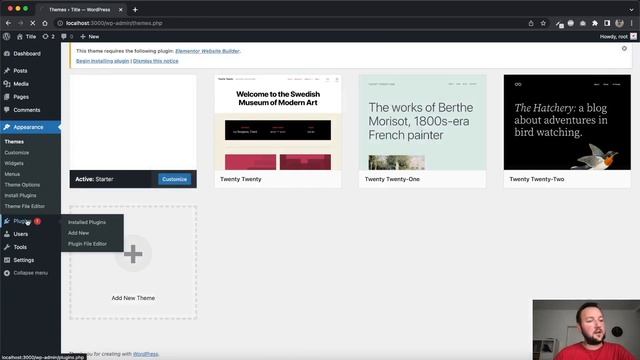Viewport: 640px width, 360px height.
Task: Open a new browser tab
Action: [135, 9]
